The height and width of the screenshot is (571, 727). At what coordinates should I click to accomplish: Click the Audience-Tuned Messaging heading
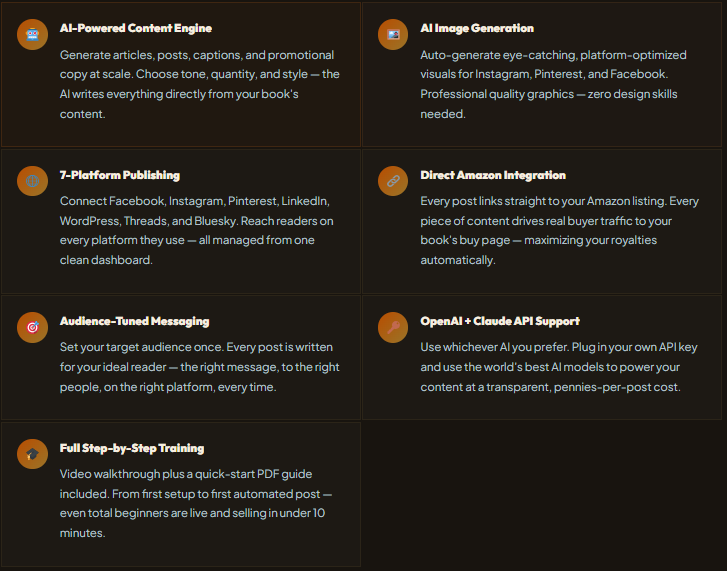(135, 321)
